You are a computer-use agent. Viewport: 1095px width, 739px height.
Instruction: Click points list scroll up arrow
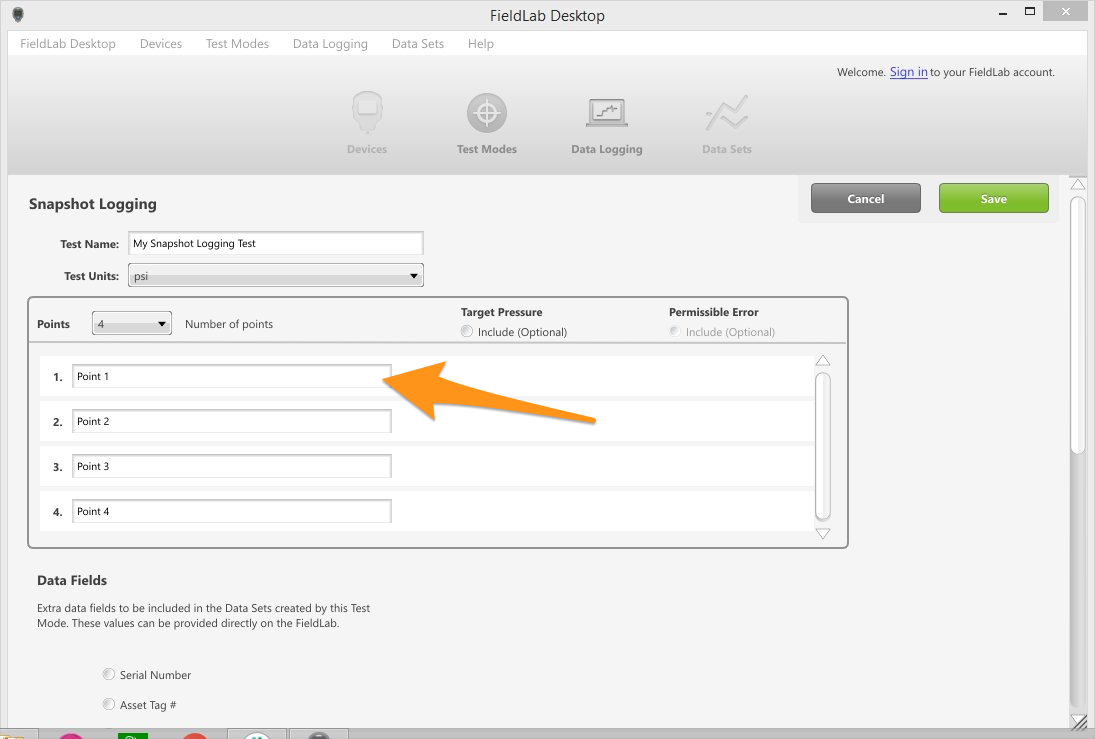(x=823, y=360)
